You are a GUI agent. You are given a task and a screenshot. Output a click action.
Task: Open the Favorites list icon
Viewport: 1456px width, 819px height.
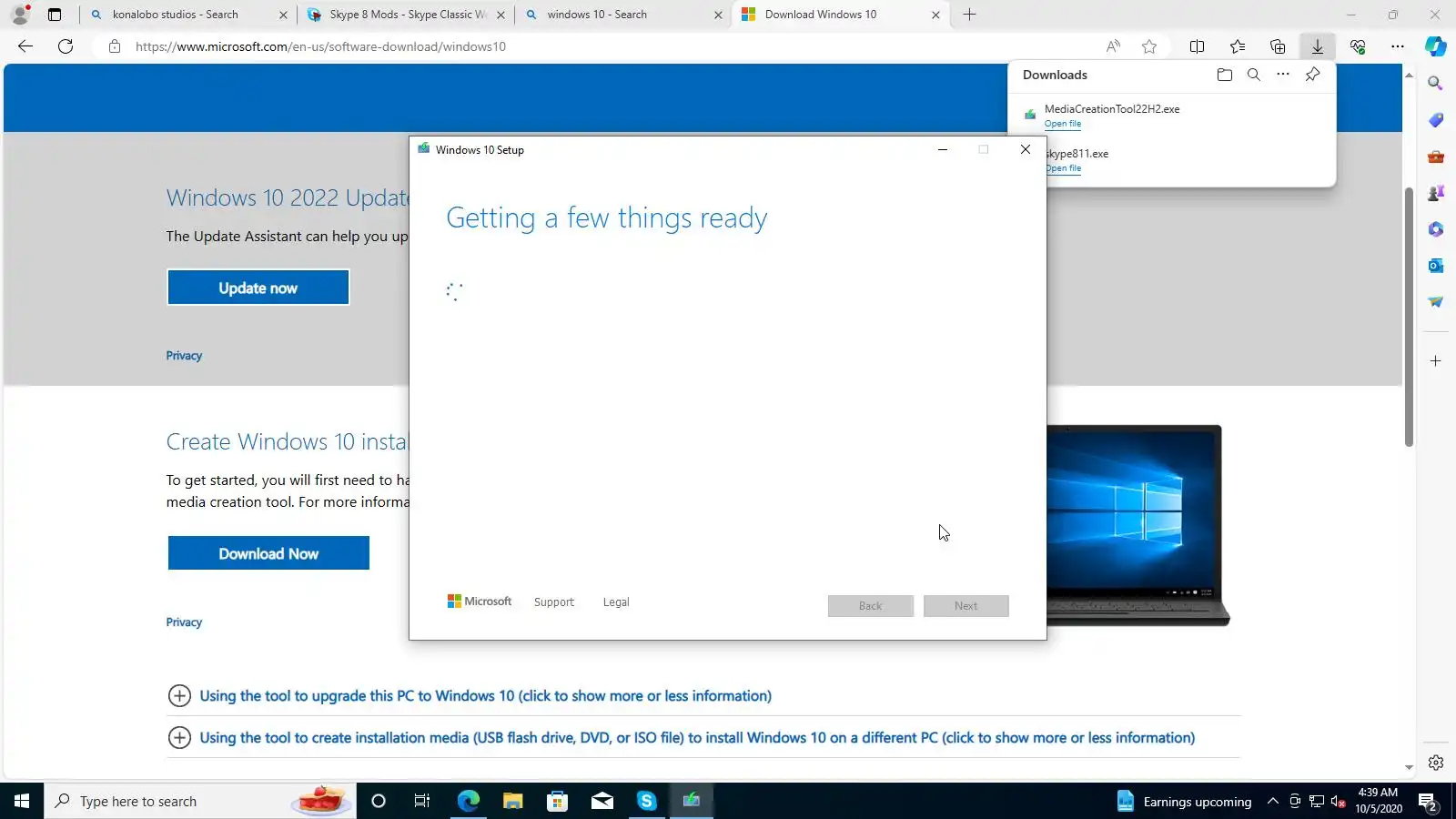tap(1238, 46)
